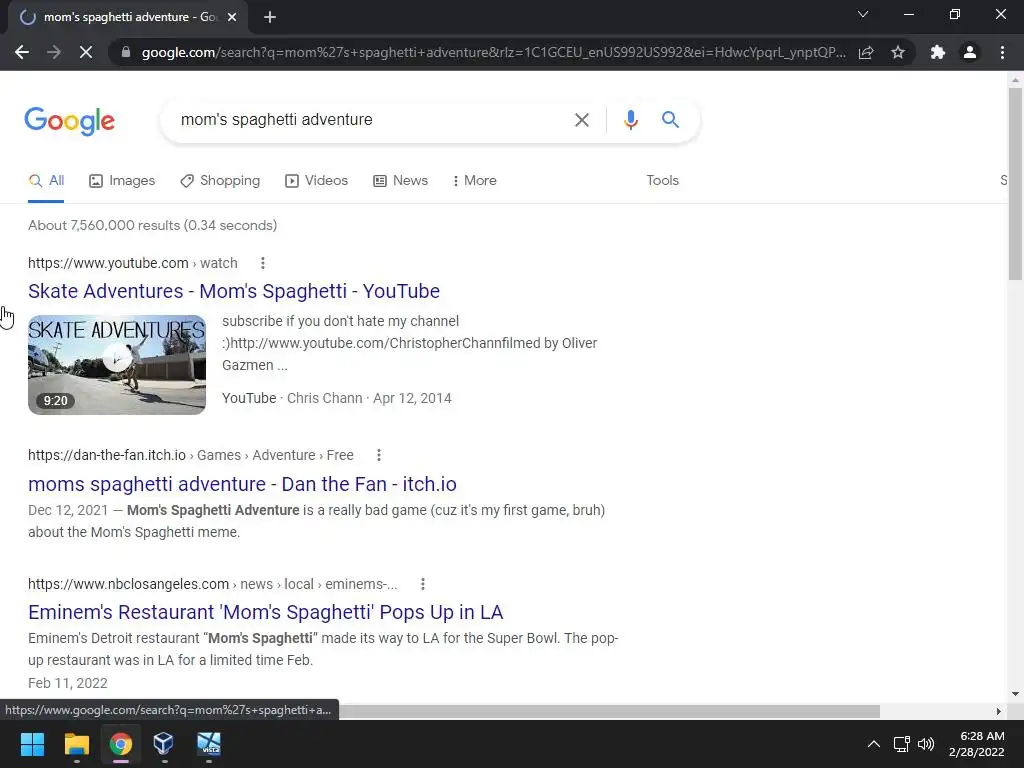
Task: Open moms spaghetti adventure itch.io link
Action: 242,484
